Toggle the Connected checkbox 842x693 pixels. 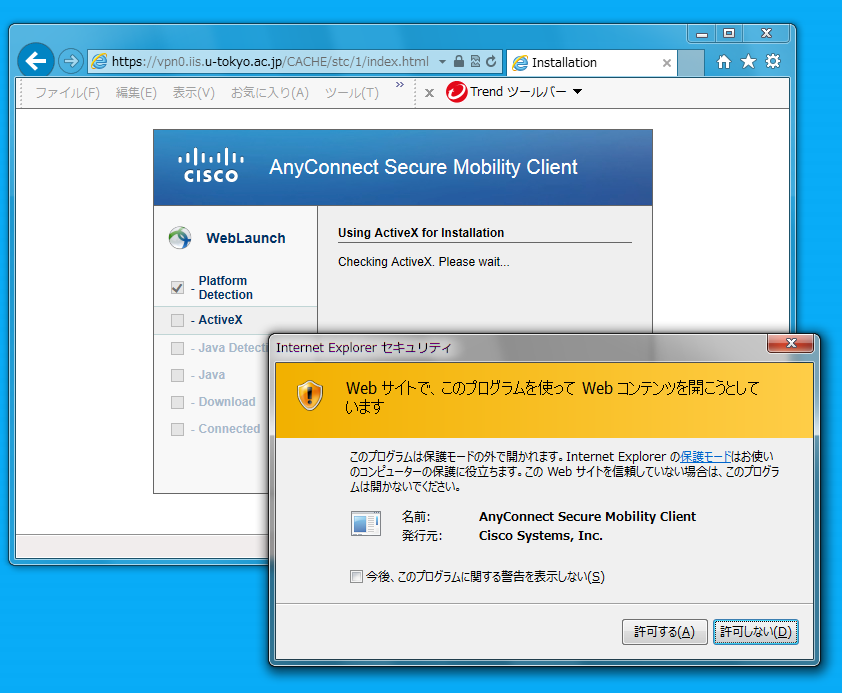pyautogui.click(x=177, y=429)
